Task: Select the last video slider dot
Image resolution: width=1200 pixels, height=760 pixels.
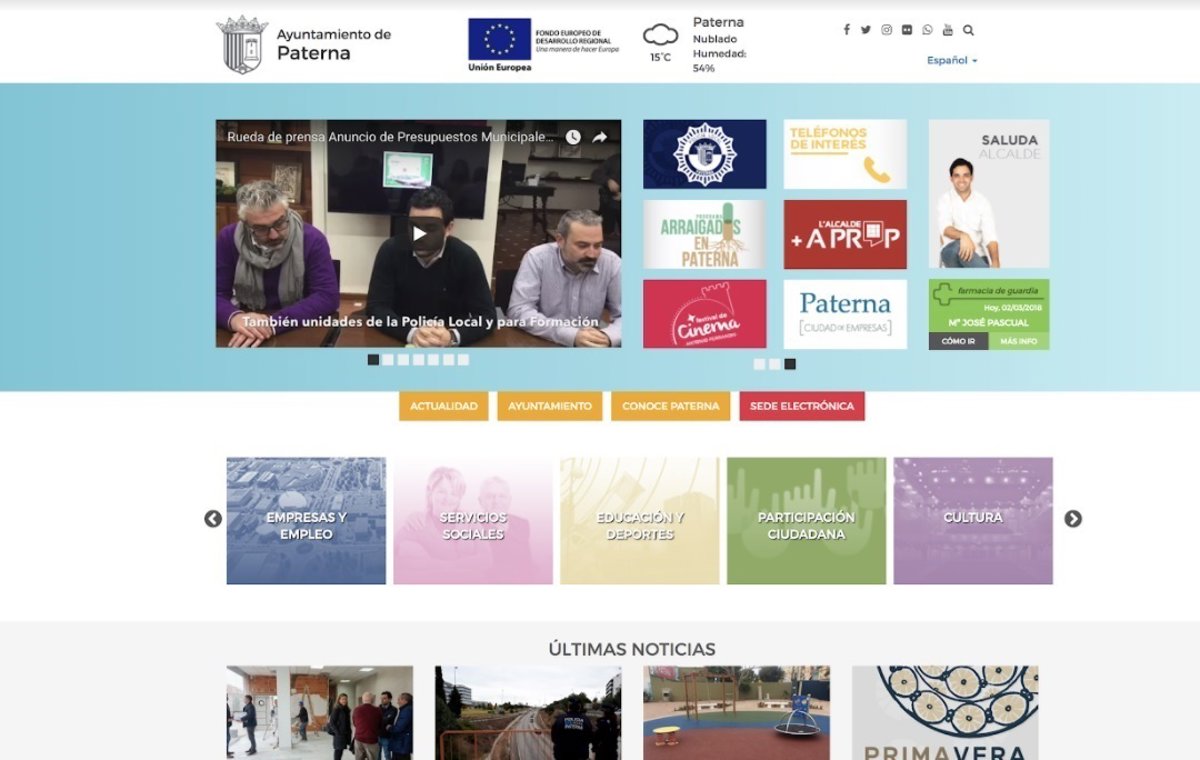Action: click(463, 360)
